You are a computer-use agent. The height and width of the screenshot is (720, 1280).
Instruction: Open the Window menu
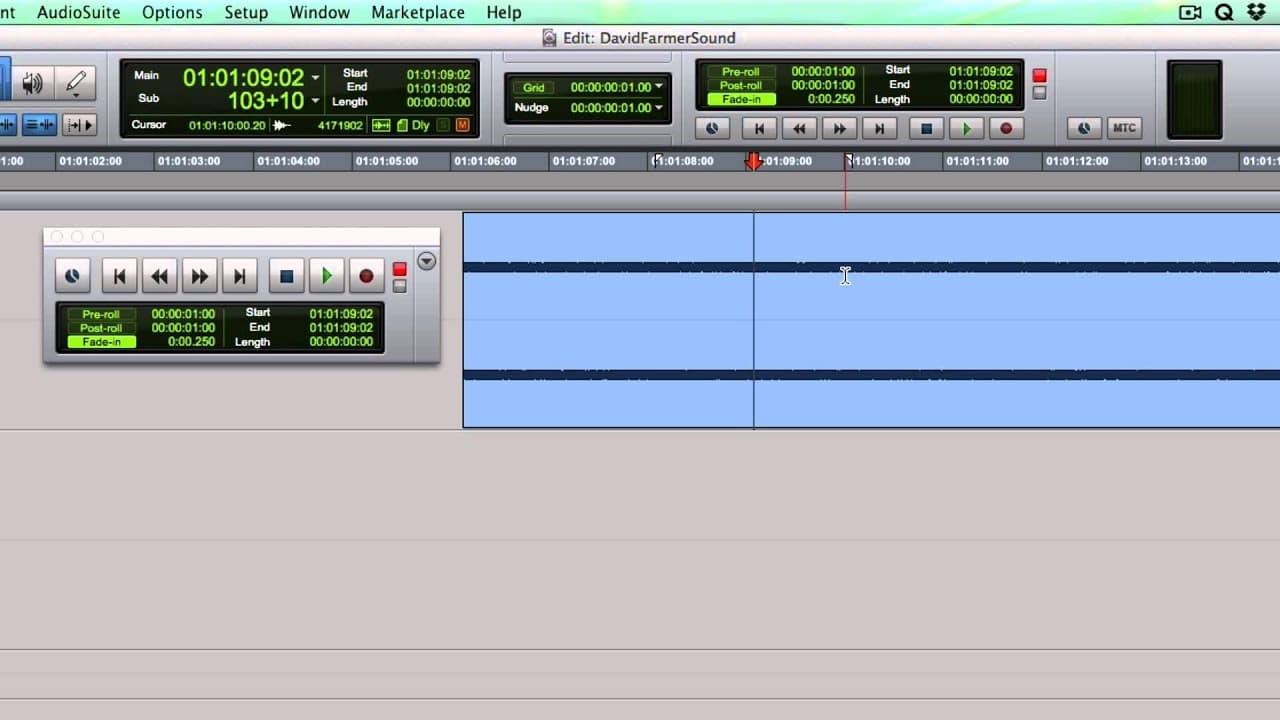coord(320,12)
